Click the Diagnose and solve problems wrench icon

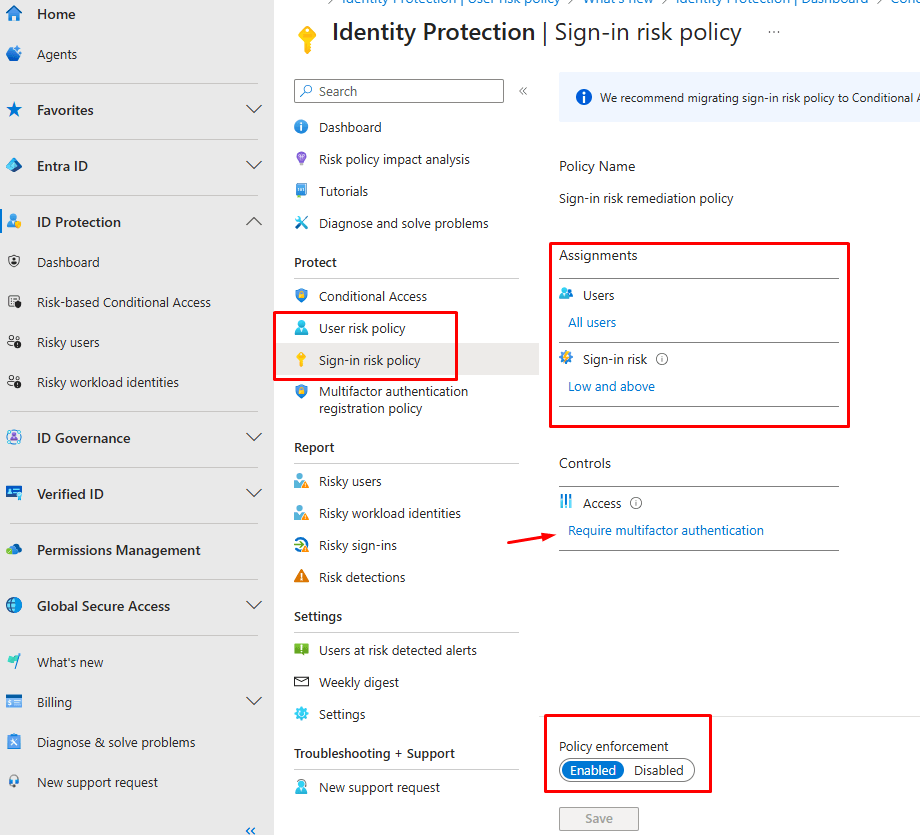(x=302, y=223)
